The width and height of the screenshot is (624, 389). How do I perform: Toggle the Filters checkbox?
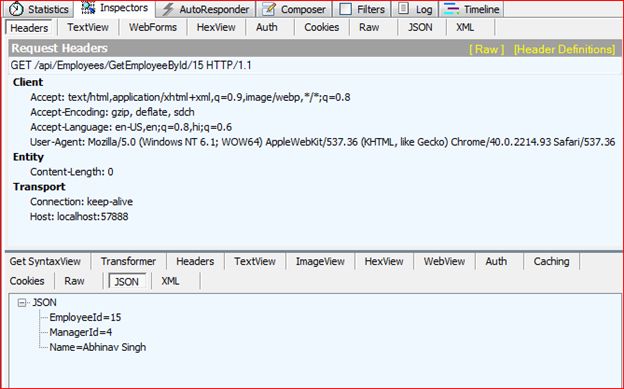pos(345,9)
